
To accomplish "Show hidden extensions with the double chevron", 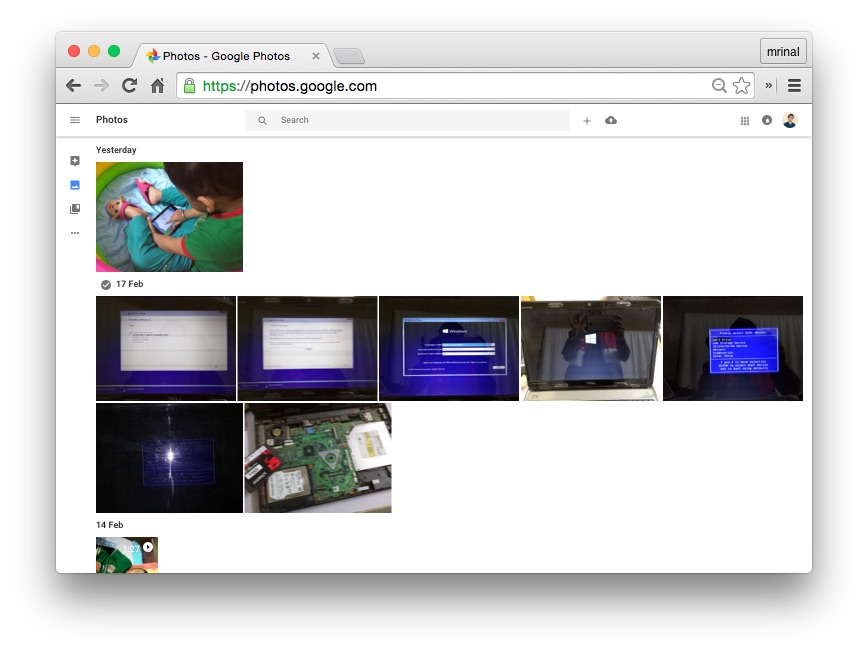I will 768,85.
